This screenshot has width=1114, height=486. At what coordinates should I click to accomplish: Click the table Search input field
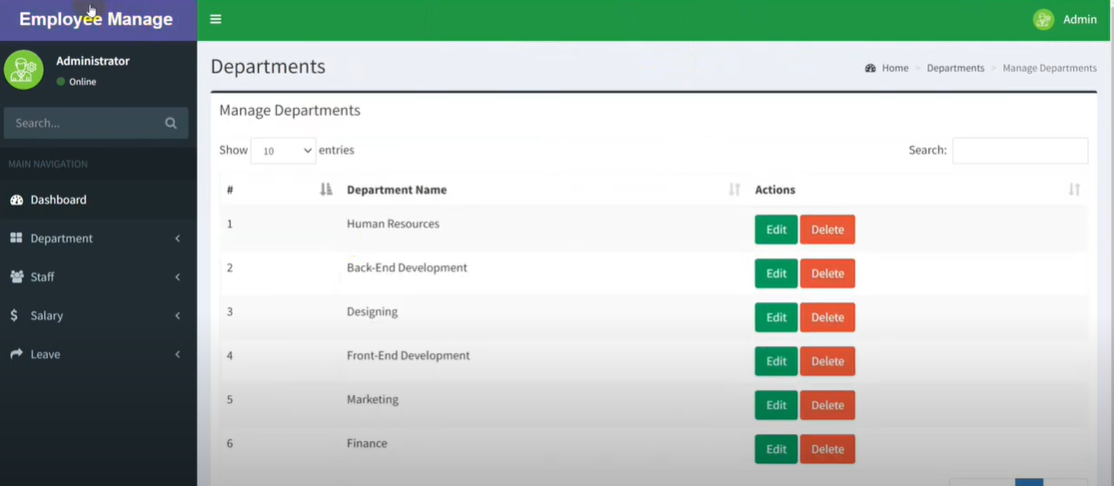(x=1019, y=151)
